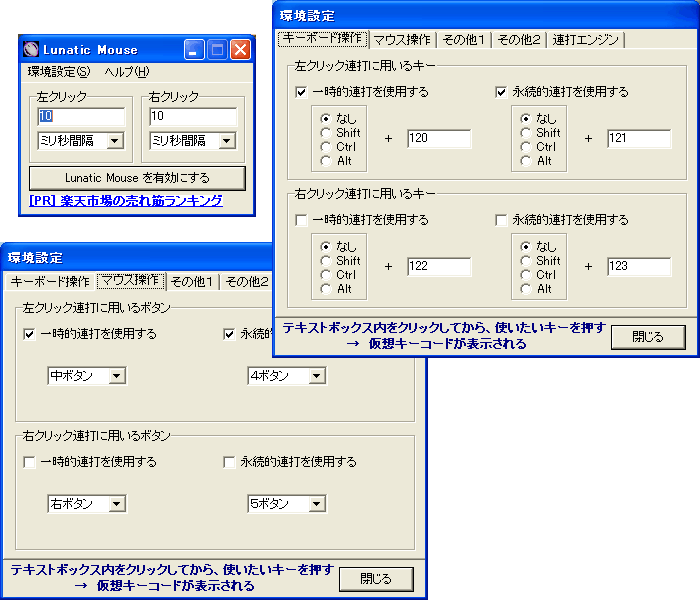Expand the 左クリック ミリ秒間隔 dropdown
The width and height of the screenshot is (700, 600).
pos(114,141)
